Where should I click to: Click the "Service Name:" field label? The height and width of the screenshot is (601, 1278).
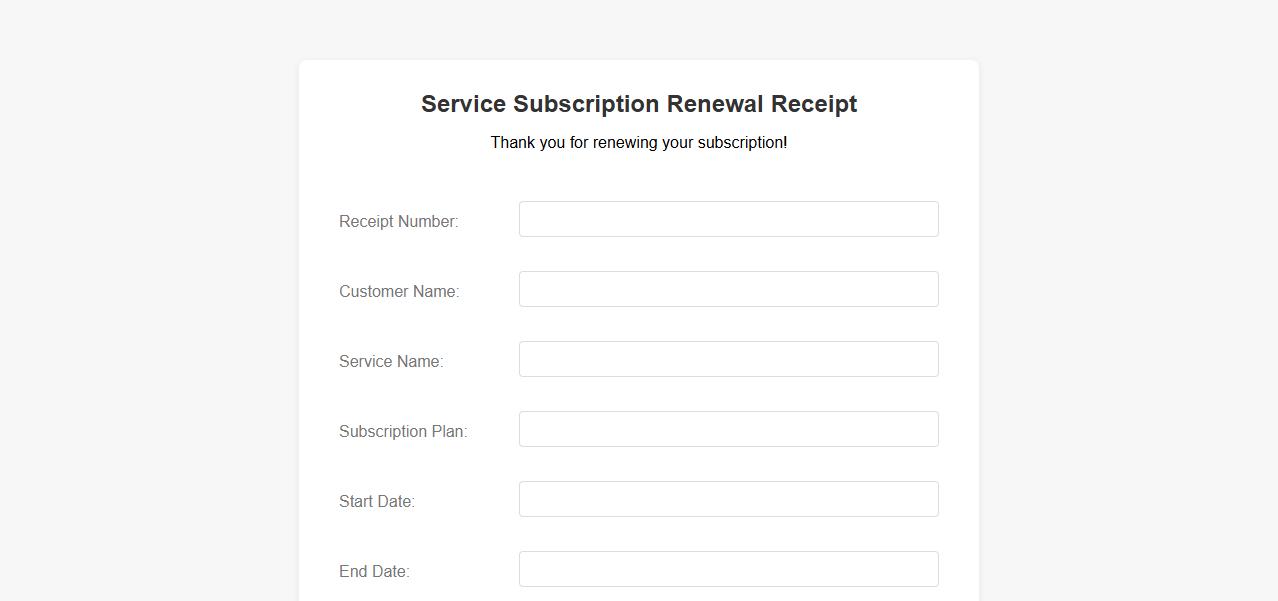[391, 361]
